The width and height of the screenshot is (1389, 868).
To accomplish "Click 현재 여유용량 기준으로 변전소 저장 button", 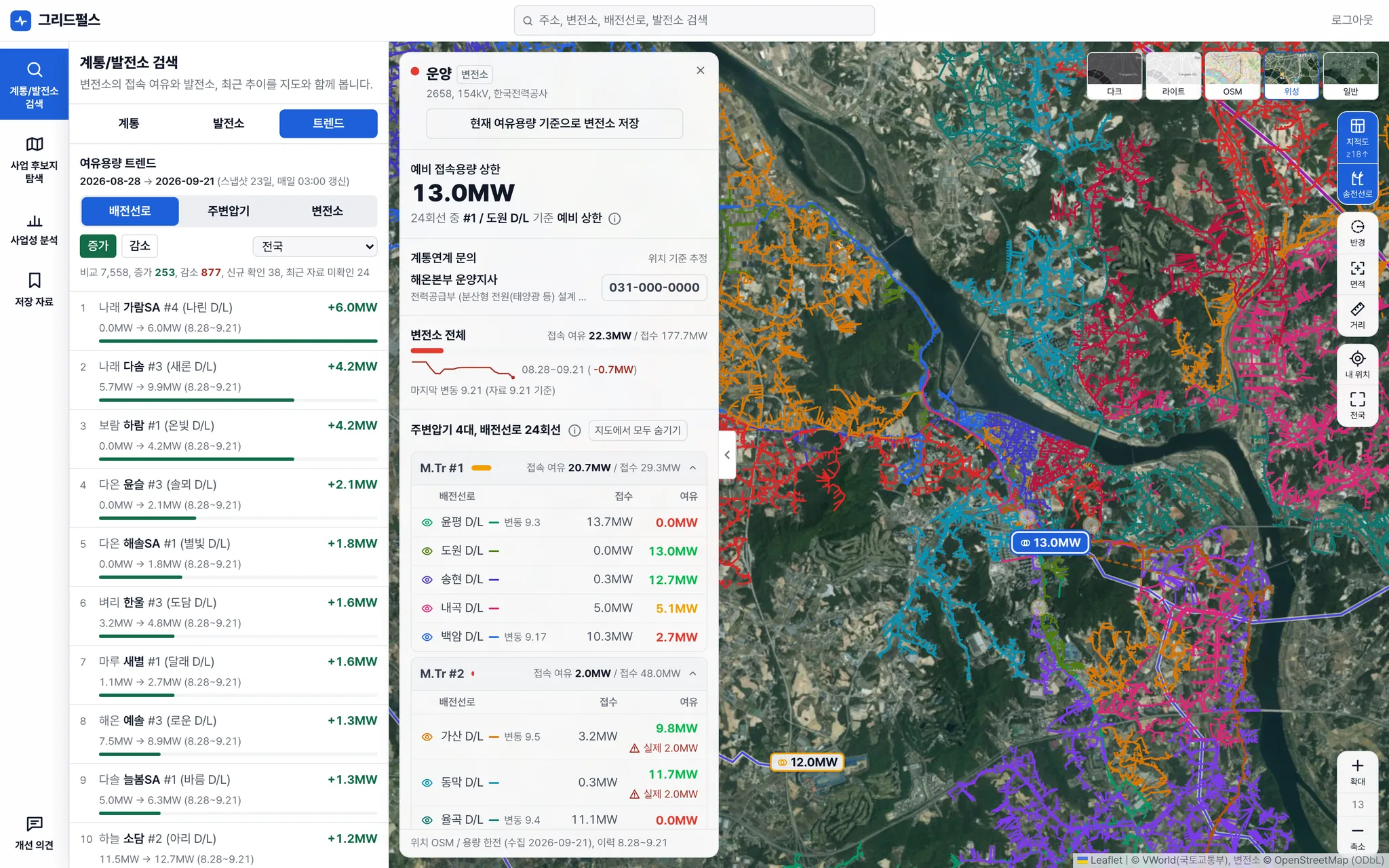I will pos(554,123).
